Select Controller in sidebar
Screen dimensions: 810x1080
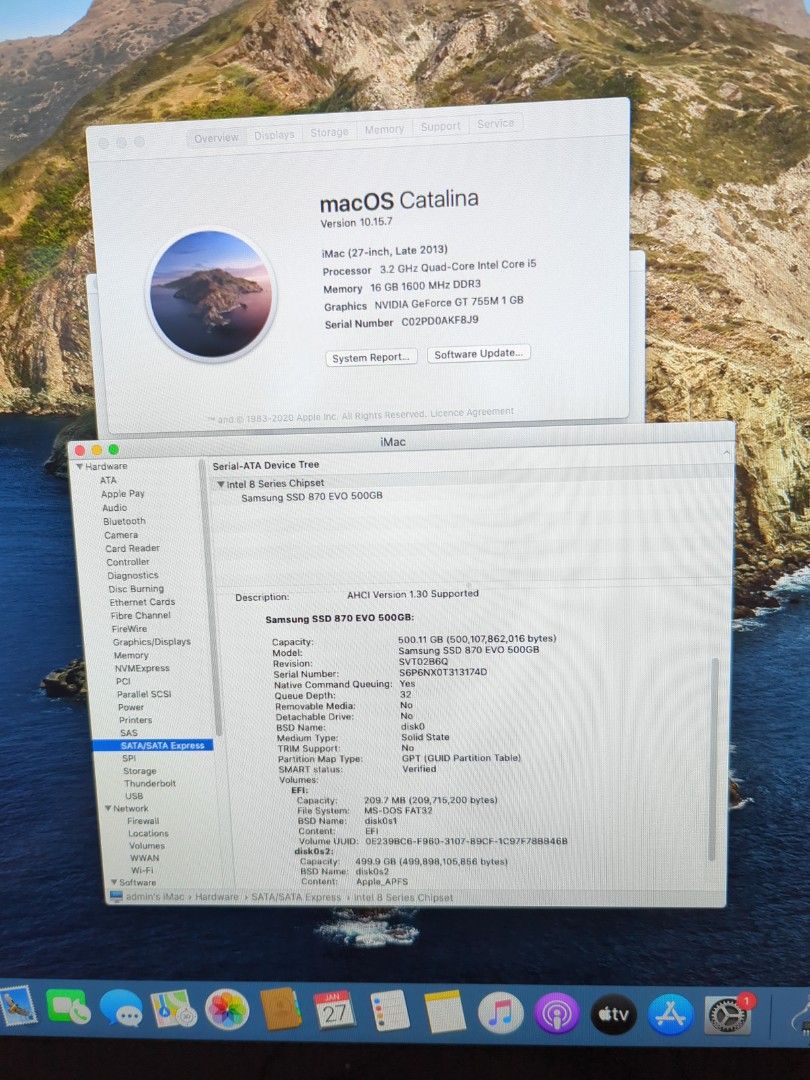[127, 562]
